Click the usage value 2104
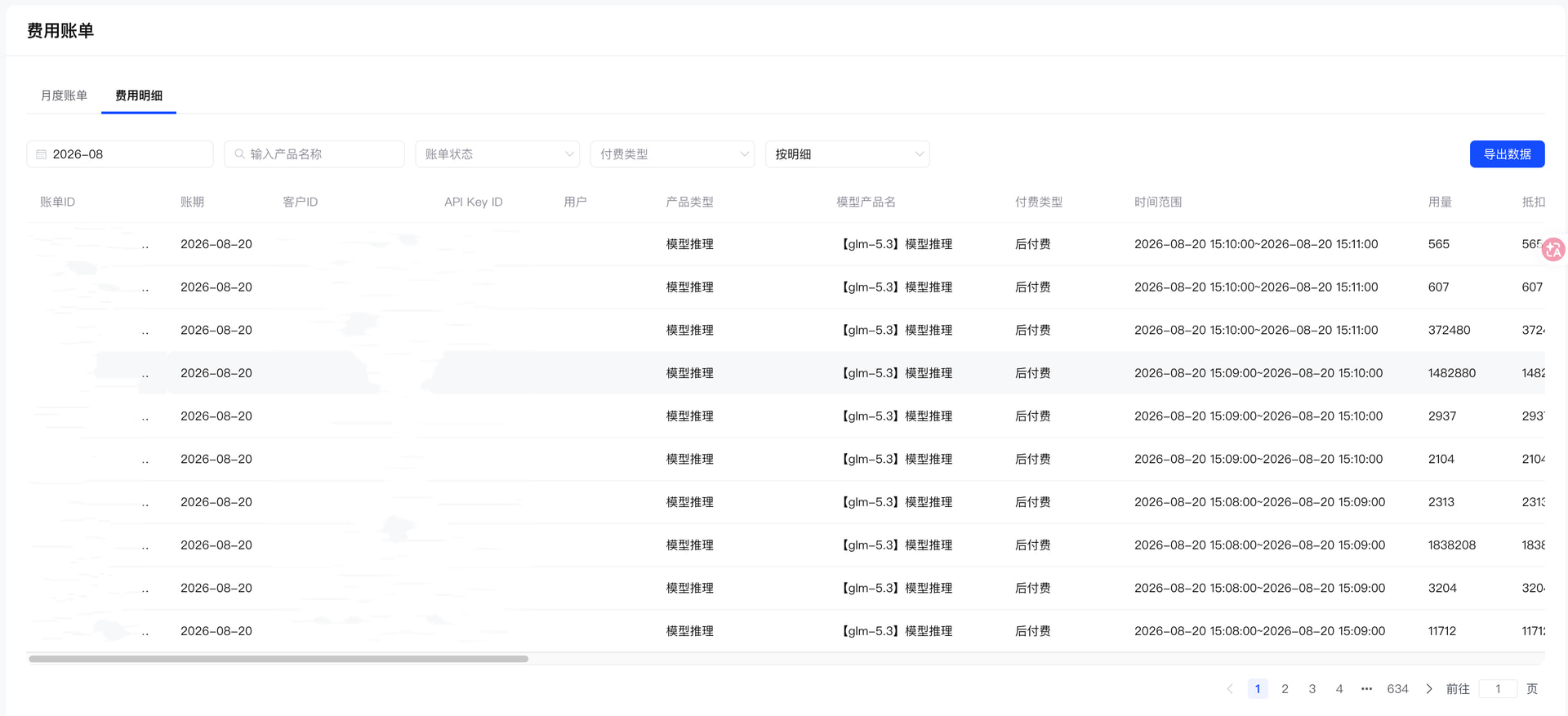Image resolution: width=1568 pixels, height=716 pixels. pos(1441,459)
